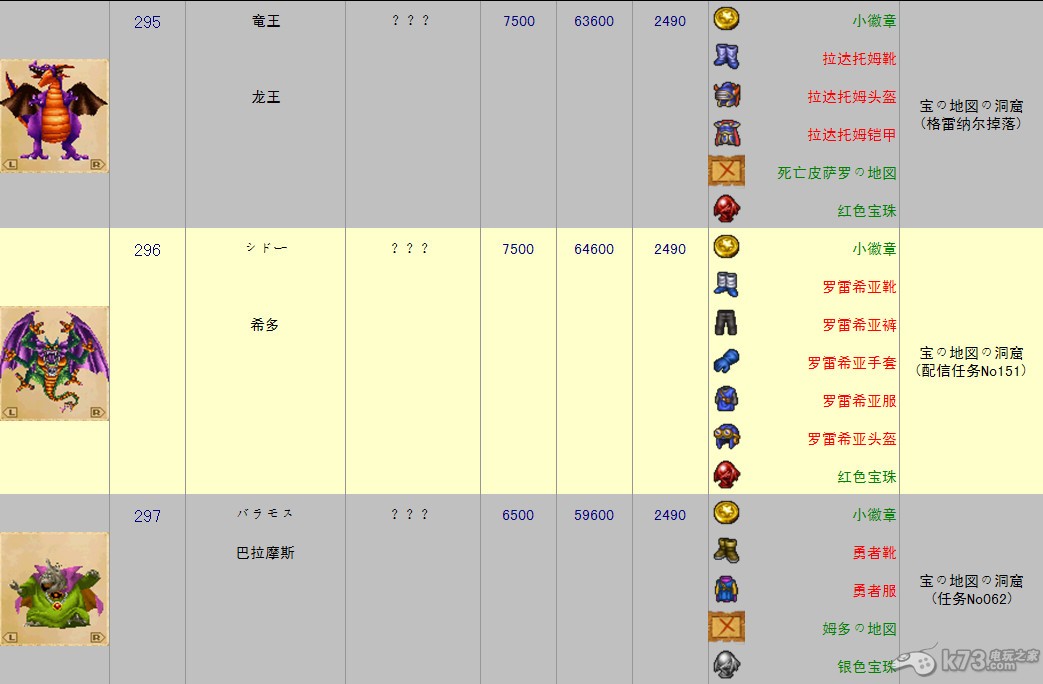Viewport: 1043px width, 684px height.
Task: Select the 罗雷希亚裤 black pants icon
Action: [x=726, y=323]
